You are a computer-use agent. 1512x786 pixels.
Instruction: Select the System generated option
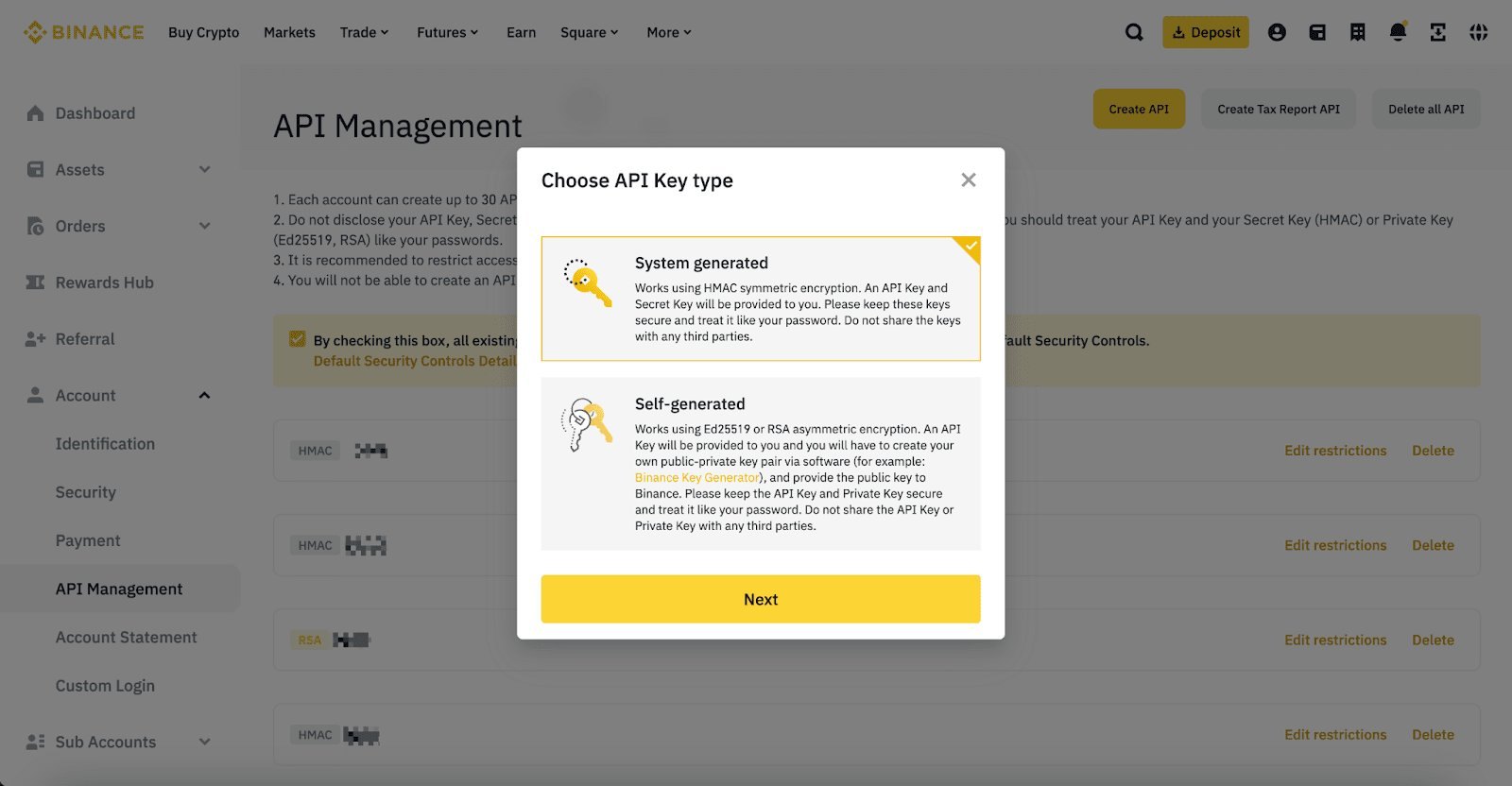pos(761,299)
